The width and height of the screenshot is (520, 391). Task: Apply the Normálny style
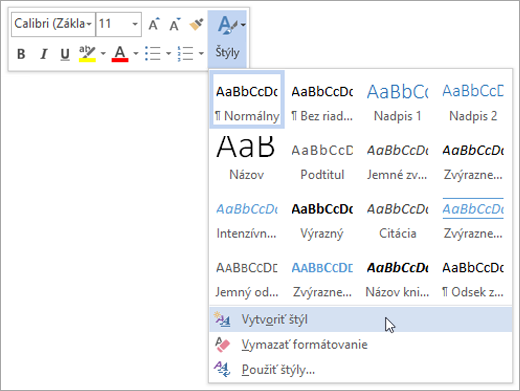(x=247, y=99)
